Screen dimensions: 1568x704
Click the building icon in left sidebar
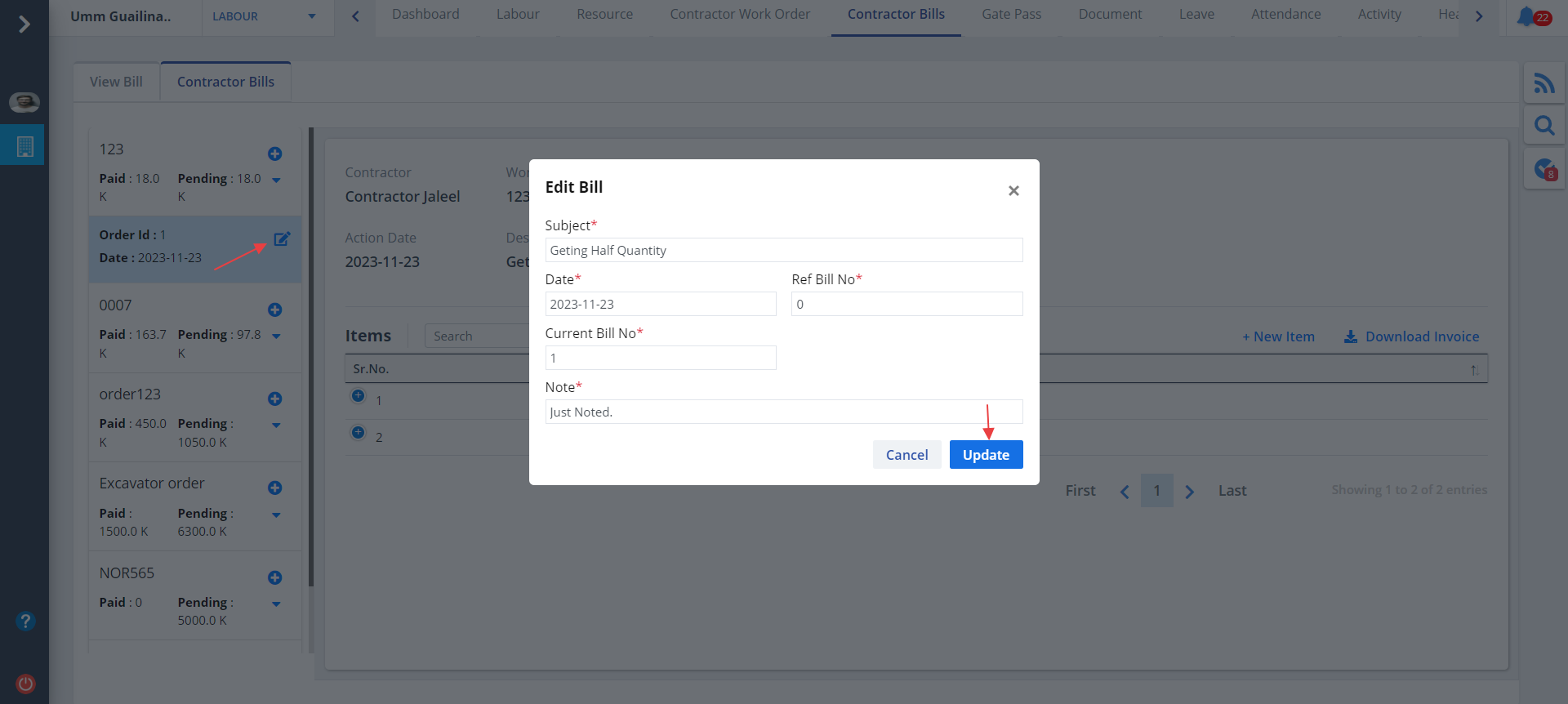click(24, 145)
